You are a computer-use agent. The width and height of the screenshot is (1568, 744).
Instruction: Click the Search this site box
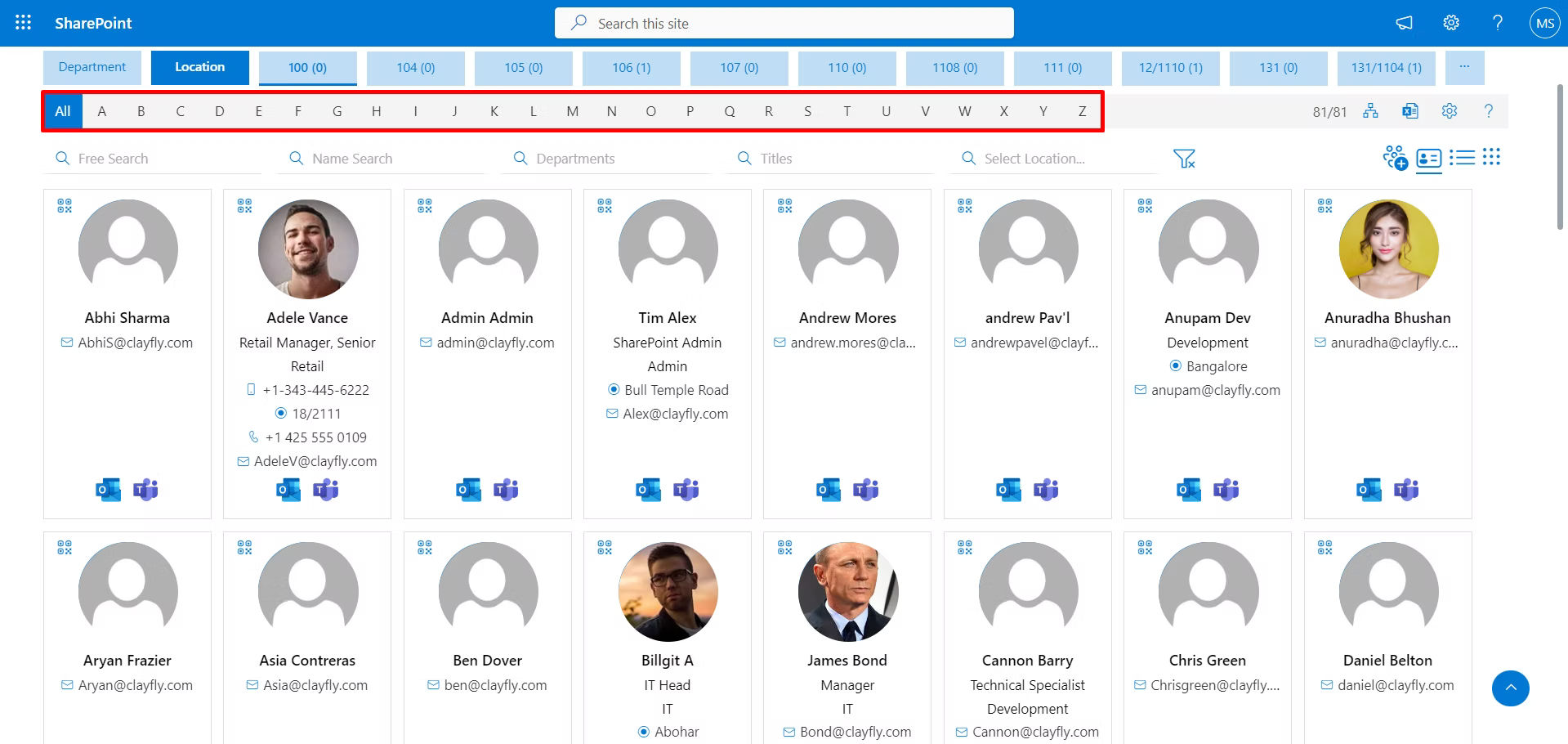pyautogui.click(x=784, y=23)
